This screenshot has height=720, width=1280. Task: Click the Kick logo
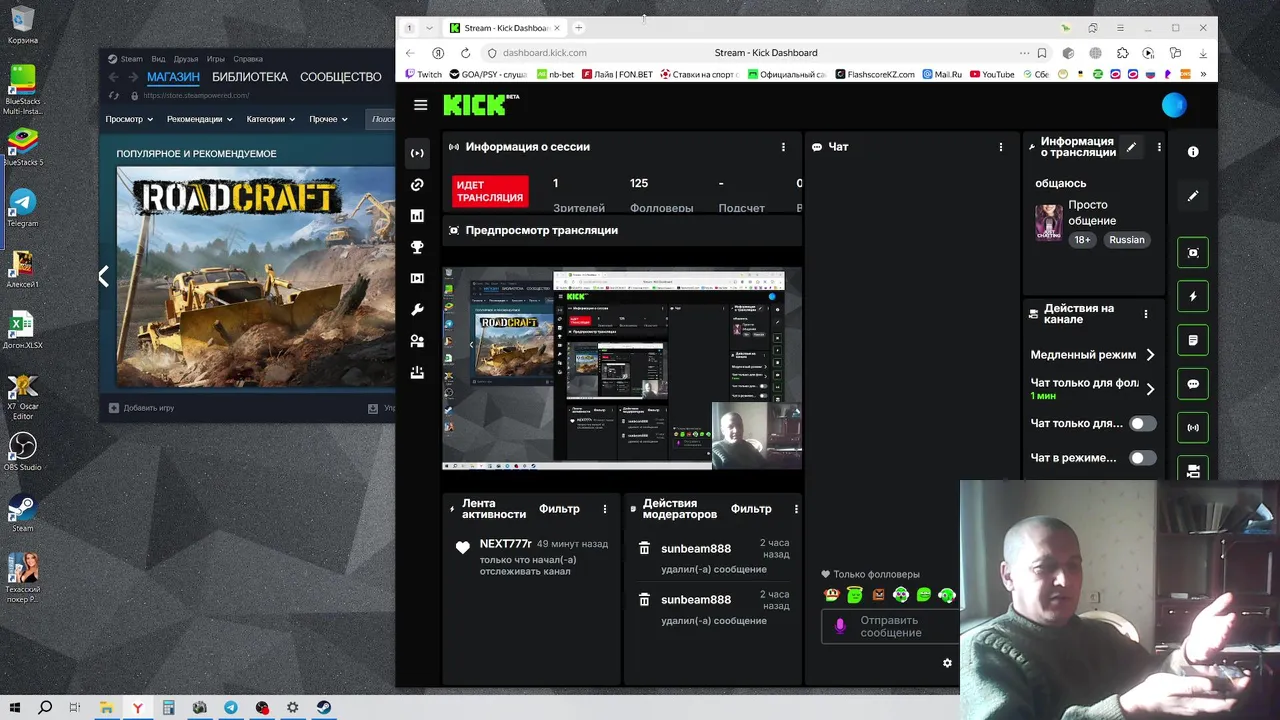click(481, 105)
